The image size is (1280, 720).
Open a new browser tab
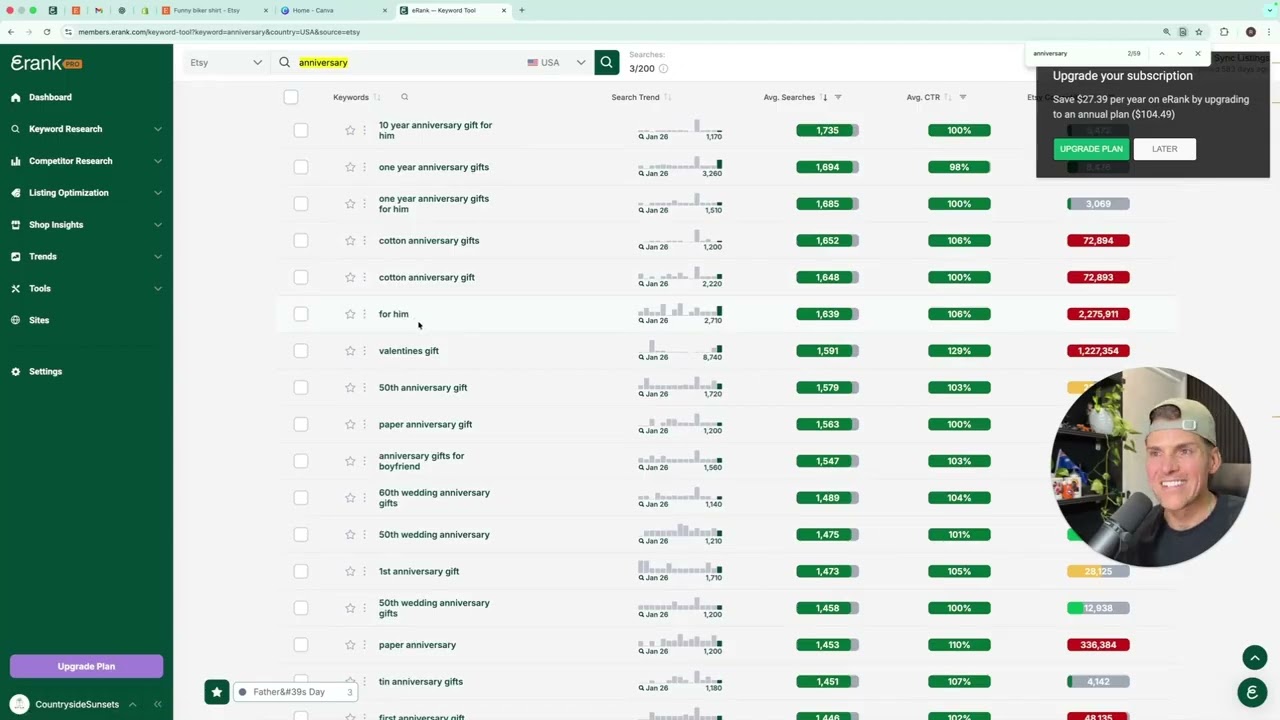[x=521, y=10]
